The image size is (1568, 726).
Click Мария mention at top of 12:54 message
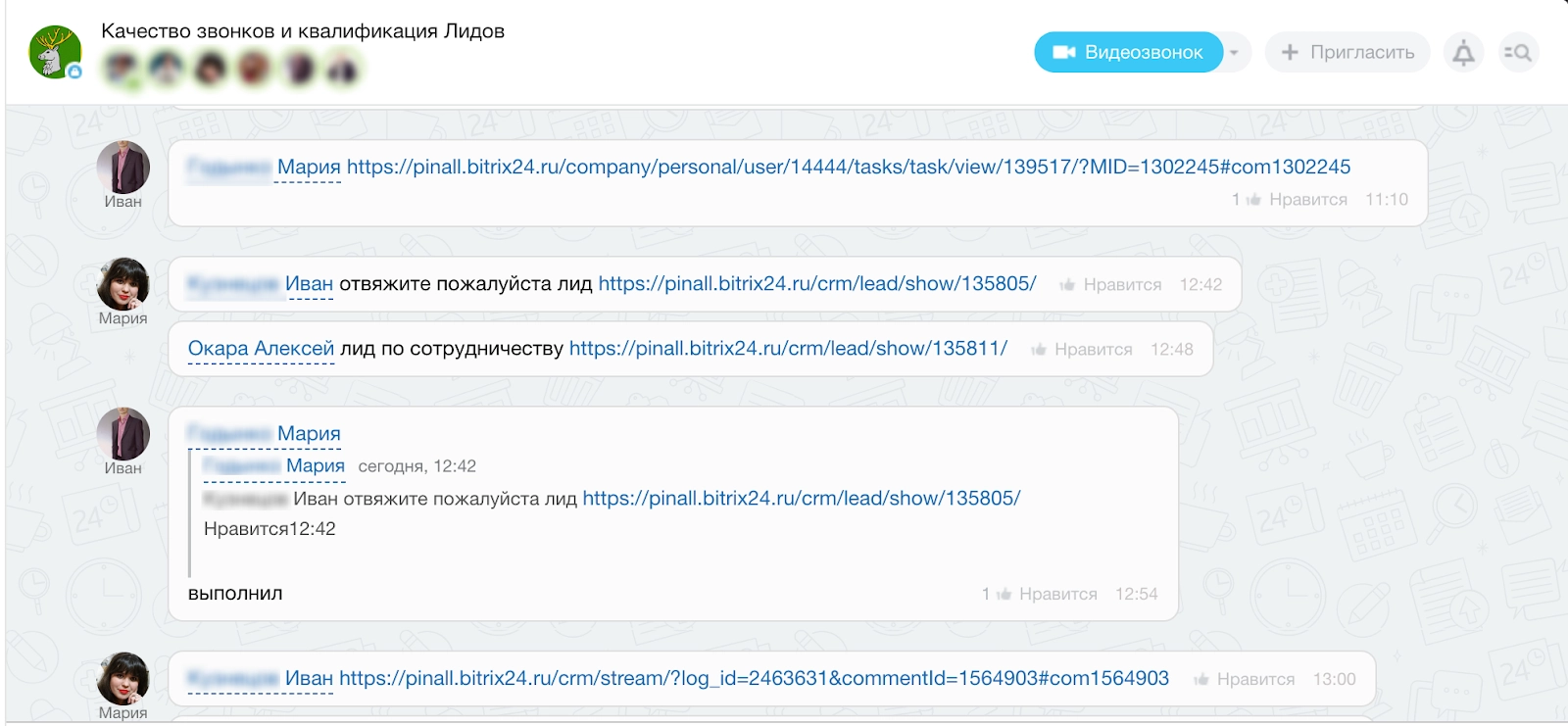pos(309,434)
